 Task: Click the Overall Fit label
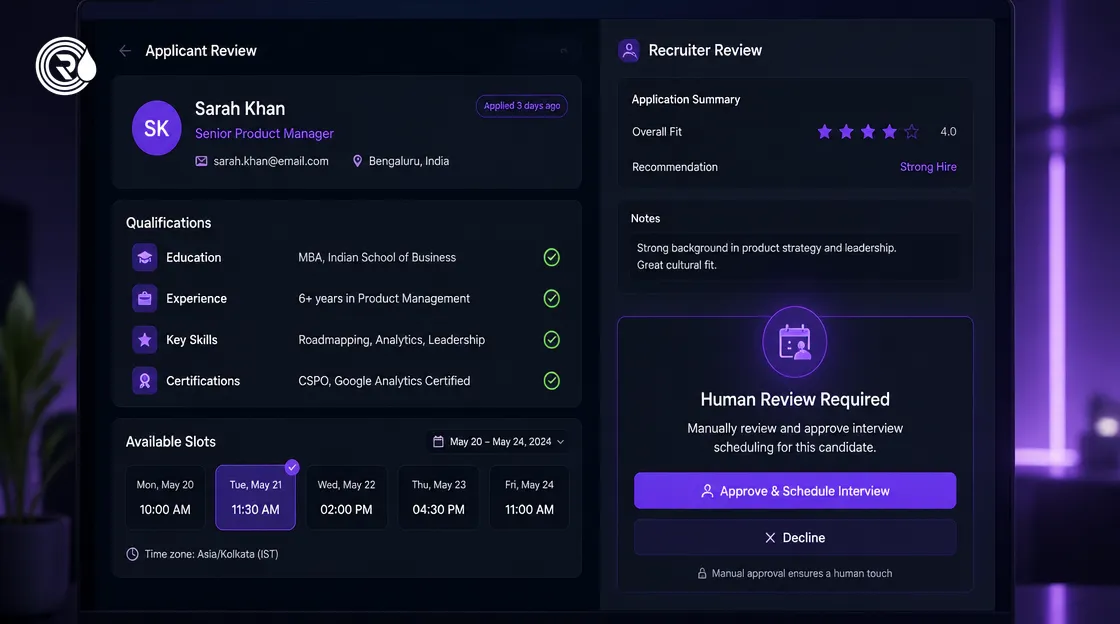pyautogui.click(x=656, y=132)
